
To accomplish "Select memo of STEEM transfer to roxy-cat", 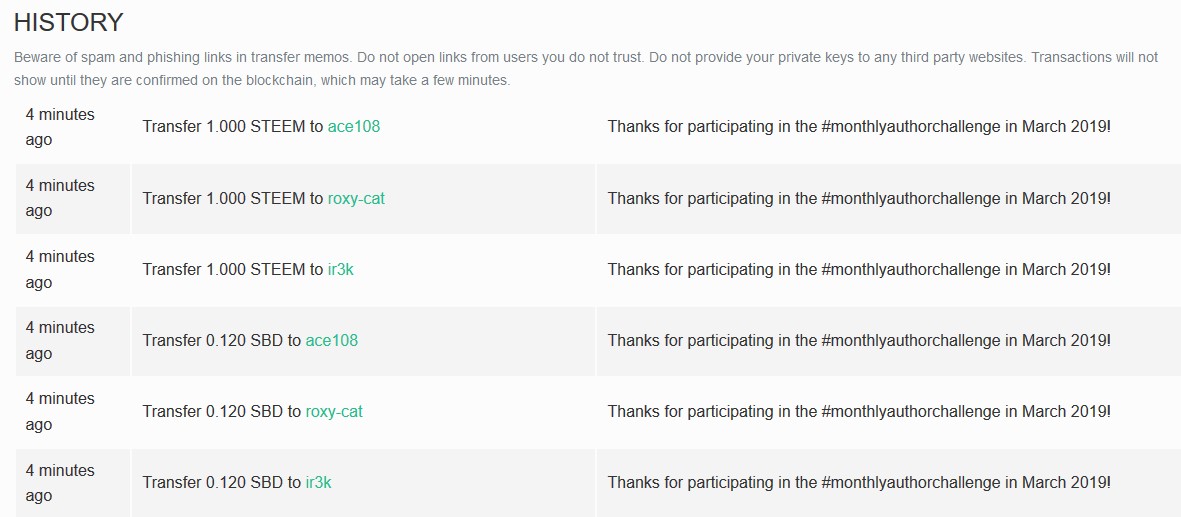I will click(859, 198).
